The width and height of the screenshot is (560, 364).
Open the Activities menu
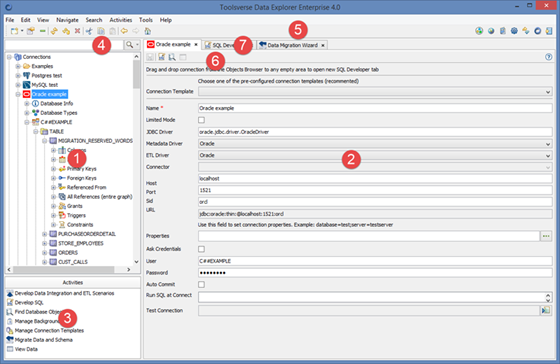(x=120, y=20)
